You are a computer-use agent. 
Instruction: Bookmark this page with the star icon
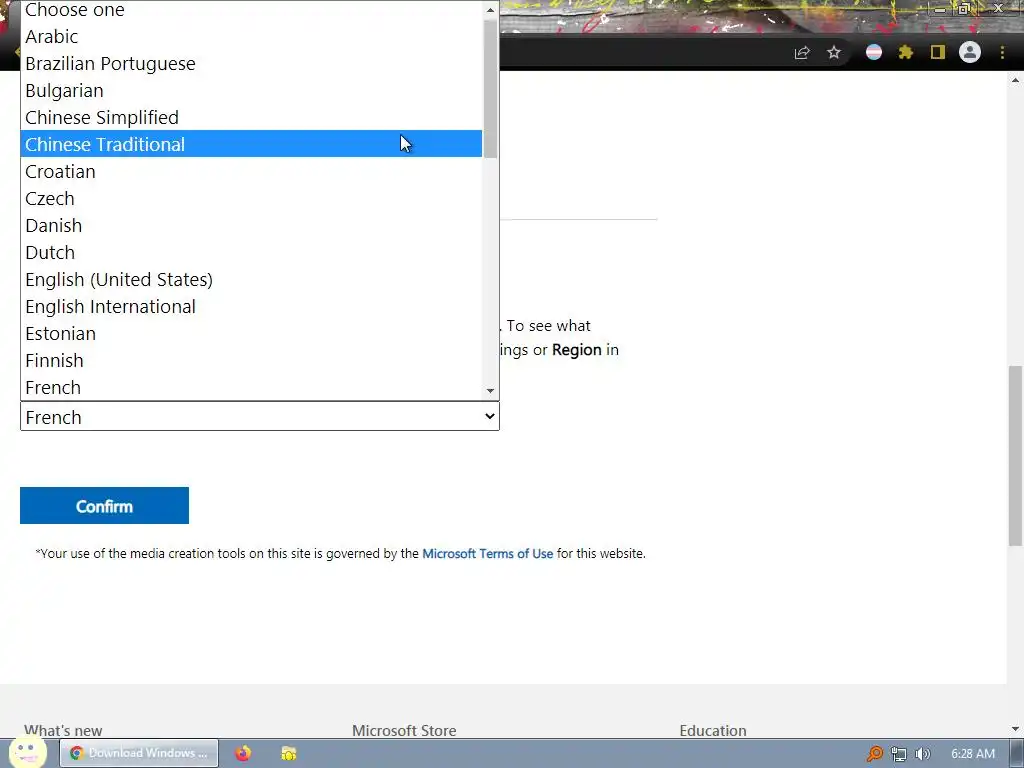point(834,52)
